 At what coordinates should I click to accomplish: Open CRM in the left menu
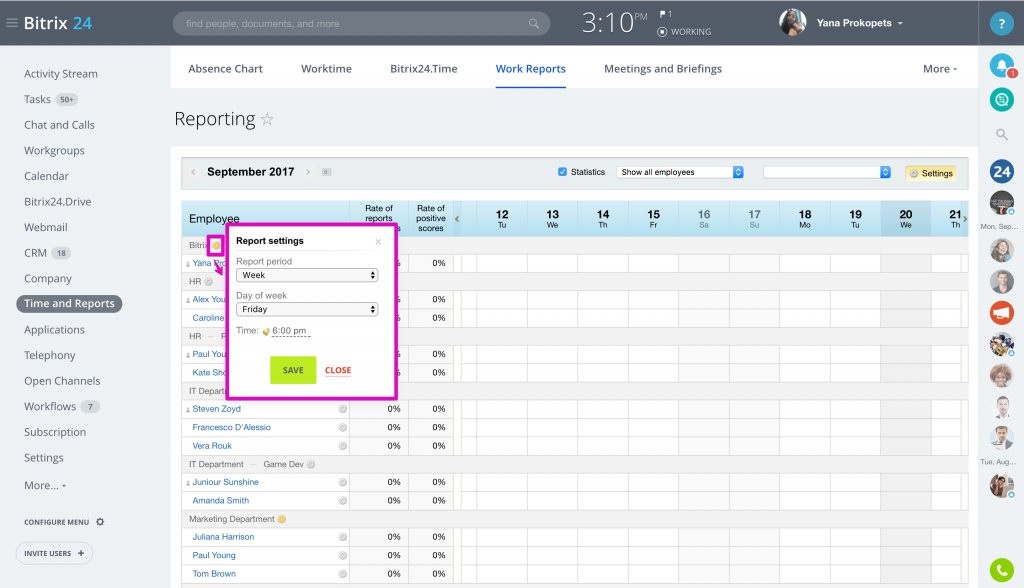[x=35, y=253]
